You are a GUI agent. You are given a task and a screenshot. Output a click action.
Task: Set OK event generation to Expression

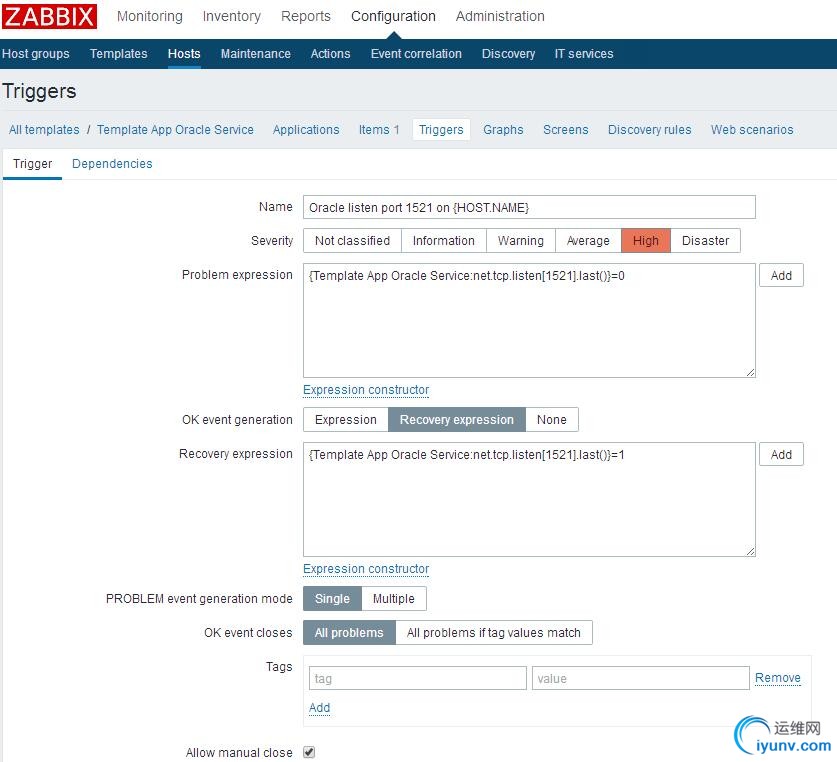pyautogui.click(x=346, y=420)
